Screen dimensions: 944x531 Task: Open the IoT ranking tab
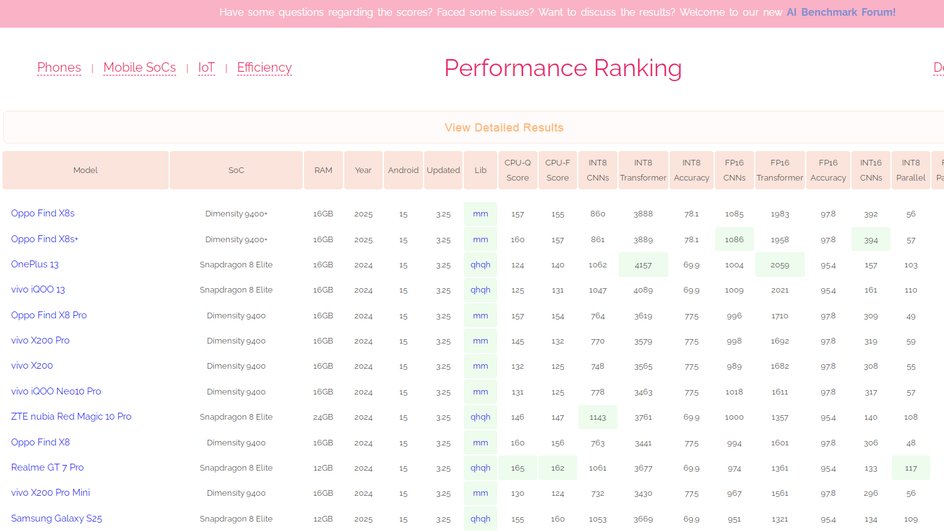click(206, 67)
